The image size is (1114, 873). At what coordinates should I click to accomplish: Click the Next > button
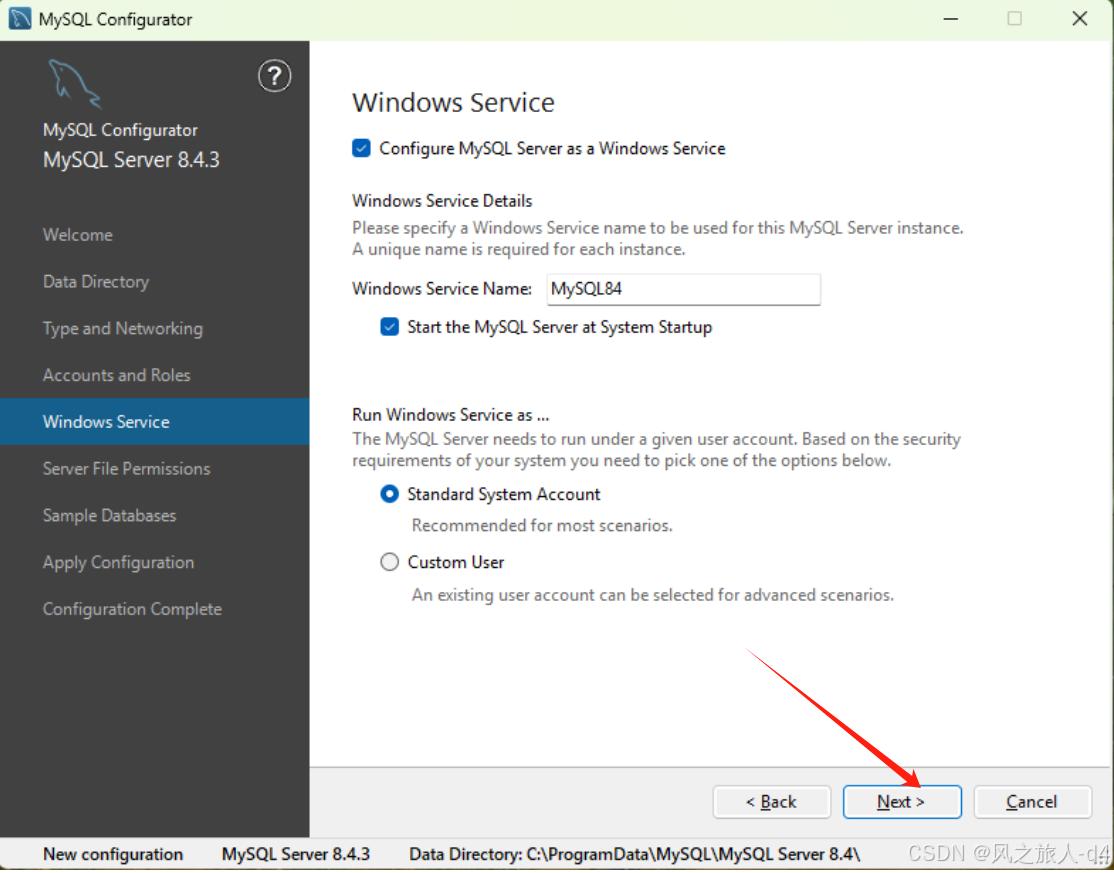tap(902, 802)
